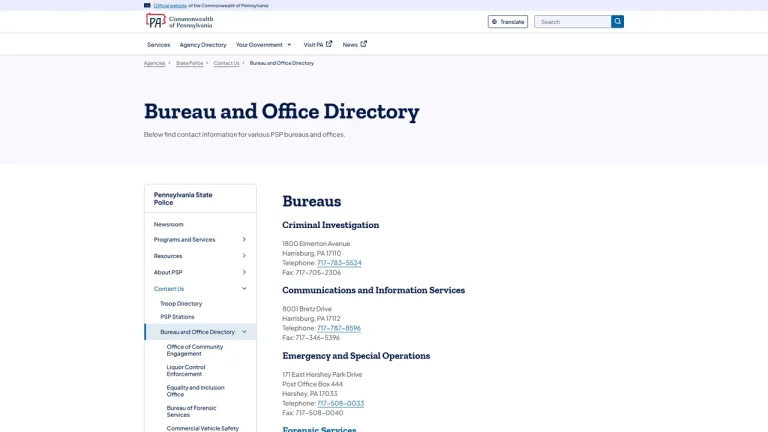The width and height of the screenshot is (768, 432).
Task: Click the State Police breadcrumb link
Action: click(189, 63)
